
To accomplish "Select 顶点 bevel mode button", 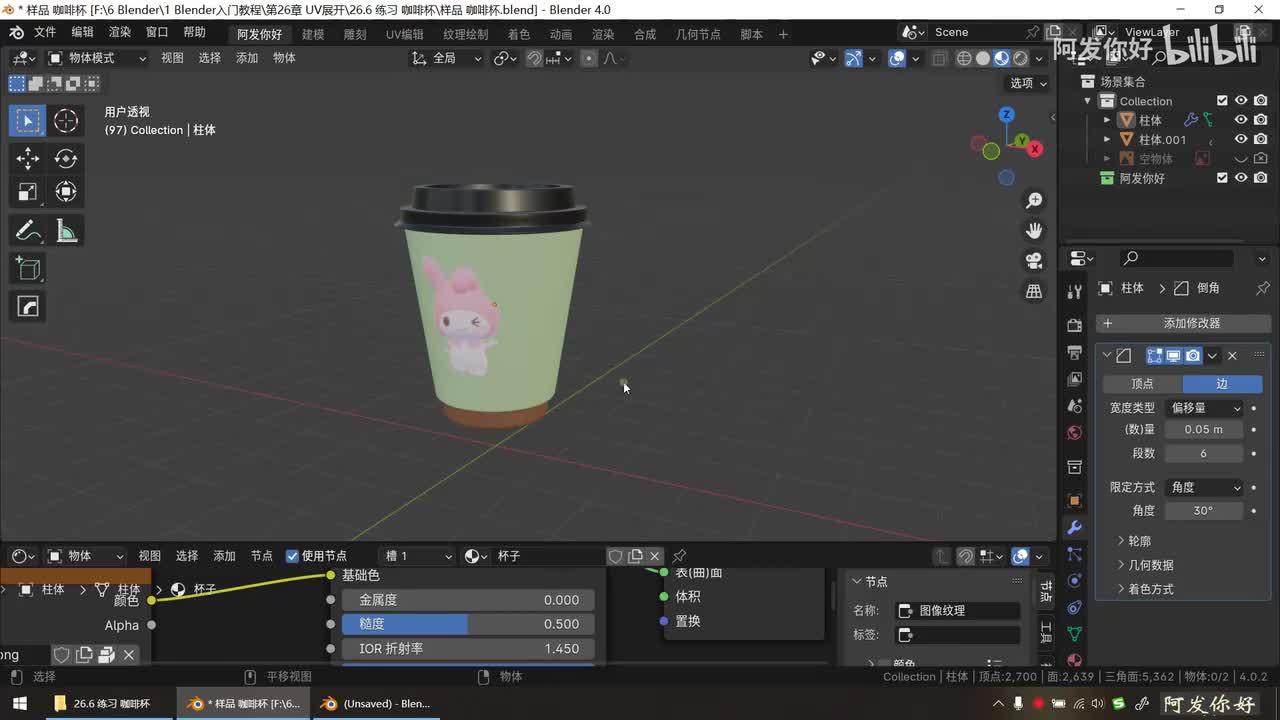I will (x=1142, y=384).
